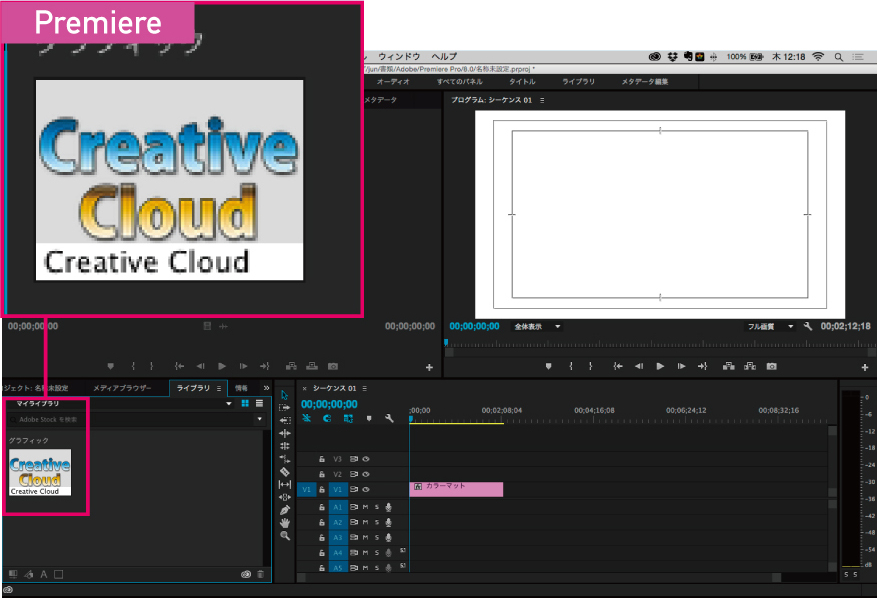Open Dropbox menu bar icon
The width and height of the screenshot is (877, 598).
pos(672,56)
